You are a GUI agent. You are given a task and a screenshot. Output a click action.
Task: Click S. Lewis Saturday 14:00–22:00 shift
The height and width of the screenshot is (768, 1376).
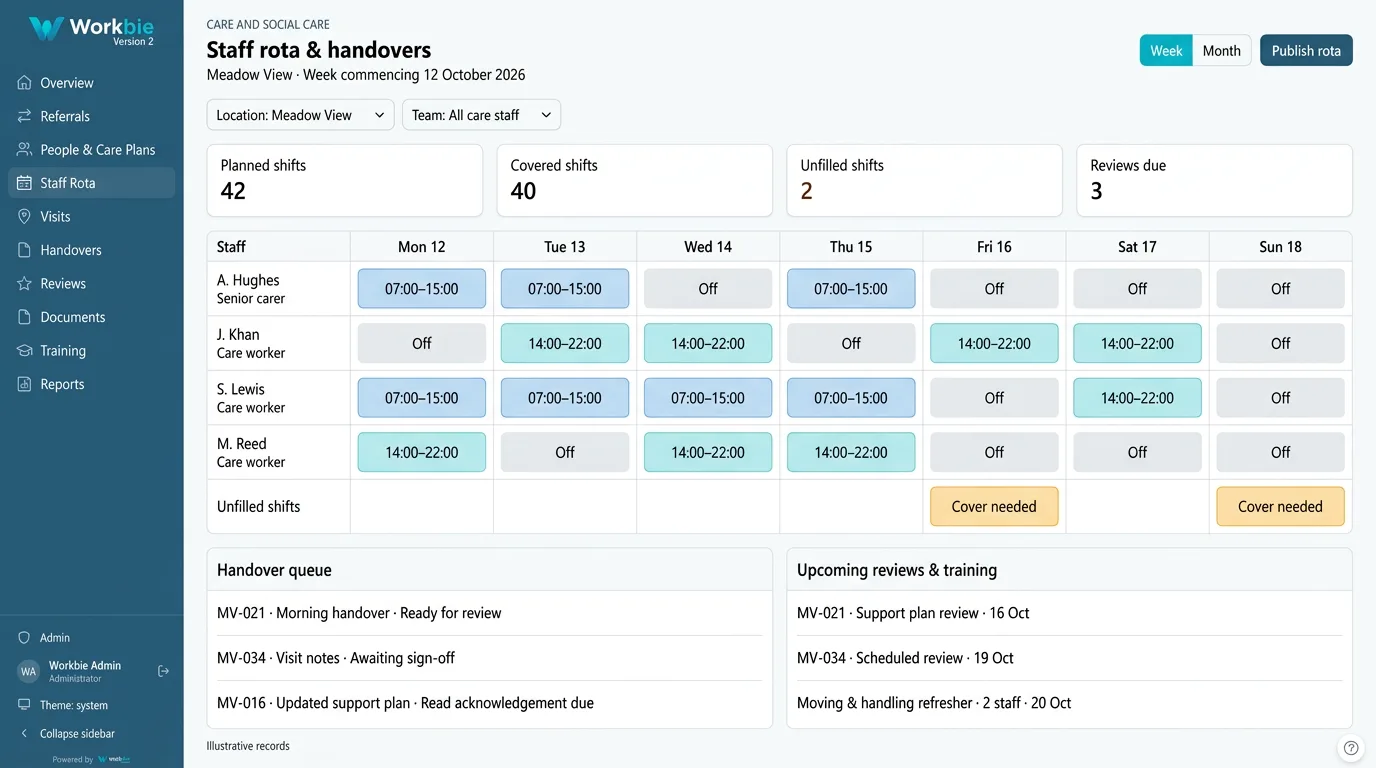coord(1137,398)
